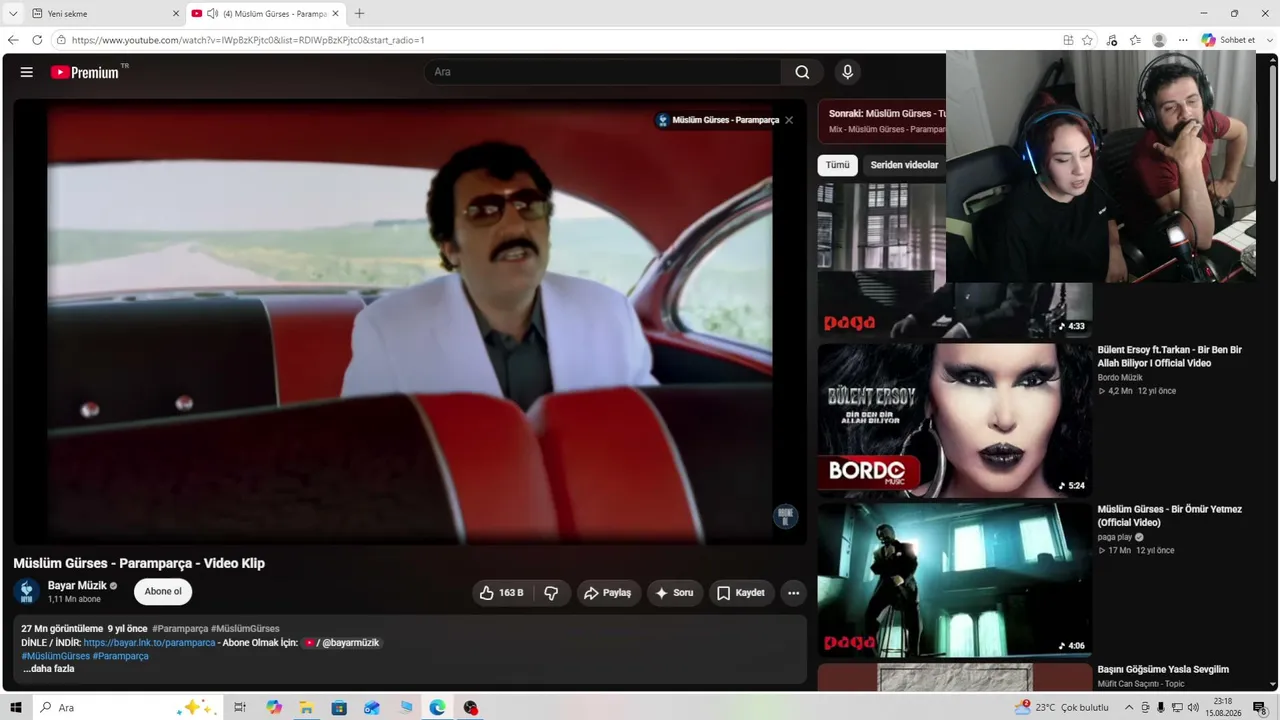Image resolution: width=1280 pixels, height=720 pixels.
Task: Open a new browser tab
Action: tap(359, 14)
